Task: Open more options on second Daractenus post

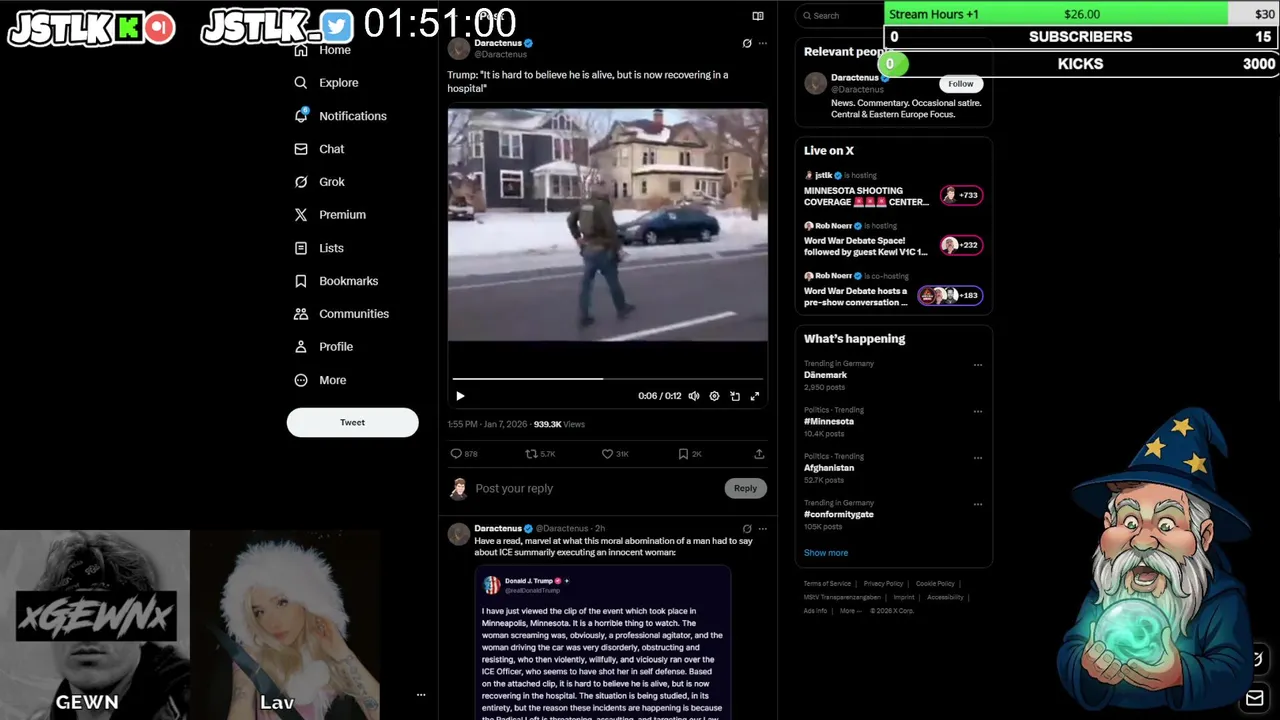Action: (763, 528)
